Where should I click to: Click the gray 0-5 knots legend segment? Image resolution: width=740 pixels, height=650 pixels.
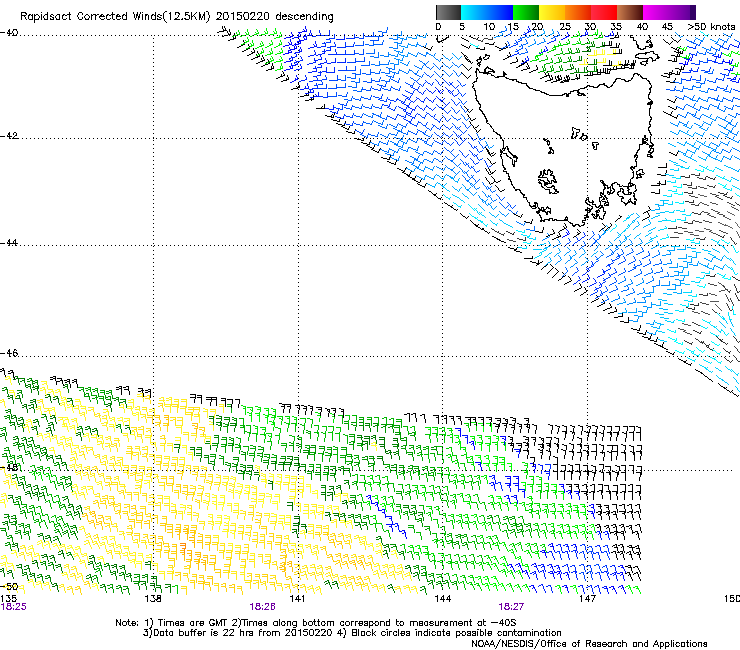click(448, 12)
